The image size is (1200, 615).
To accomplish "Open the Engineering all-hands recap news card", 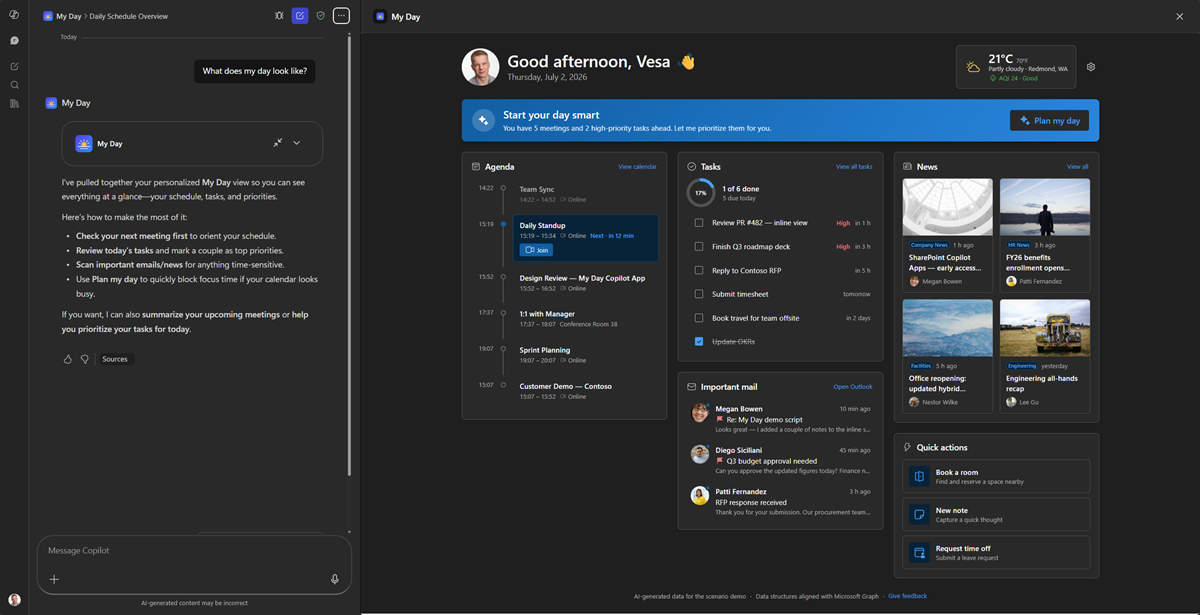I will point(1045,356).
